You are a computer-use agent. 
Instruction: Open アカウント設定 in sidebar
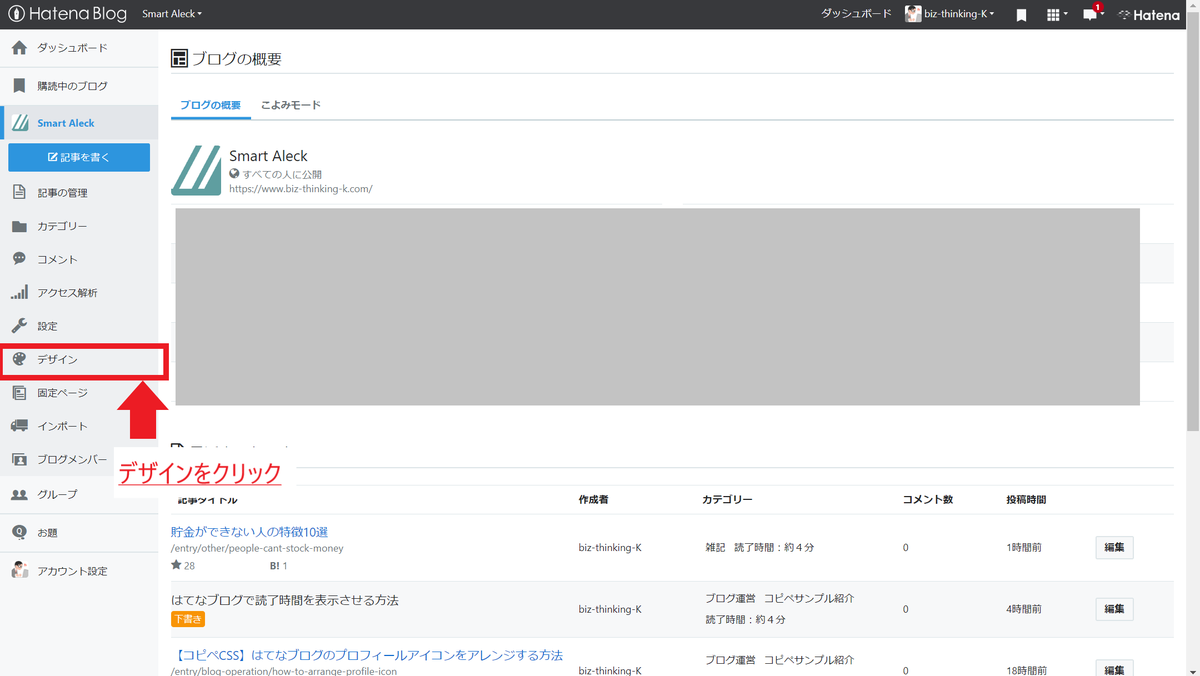[x=79, y=571]
